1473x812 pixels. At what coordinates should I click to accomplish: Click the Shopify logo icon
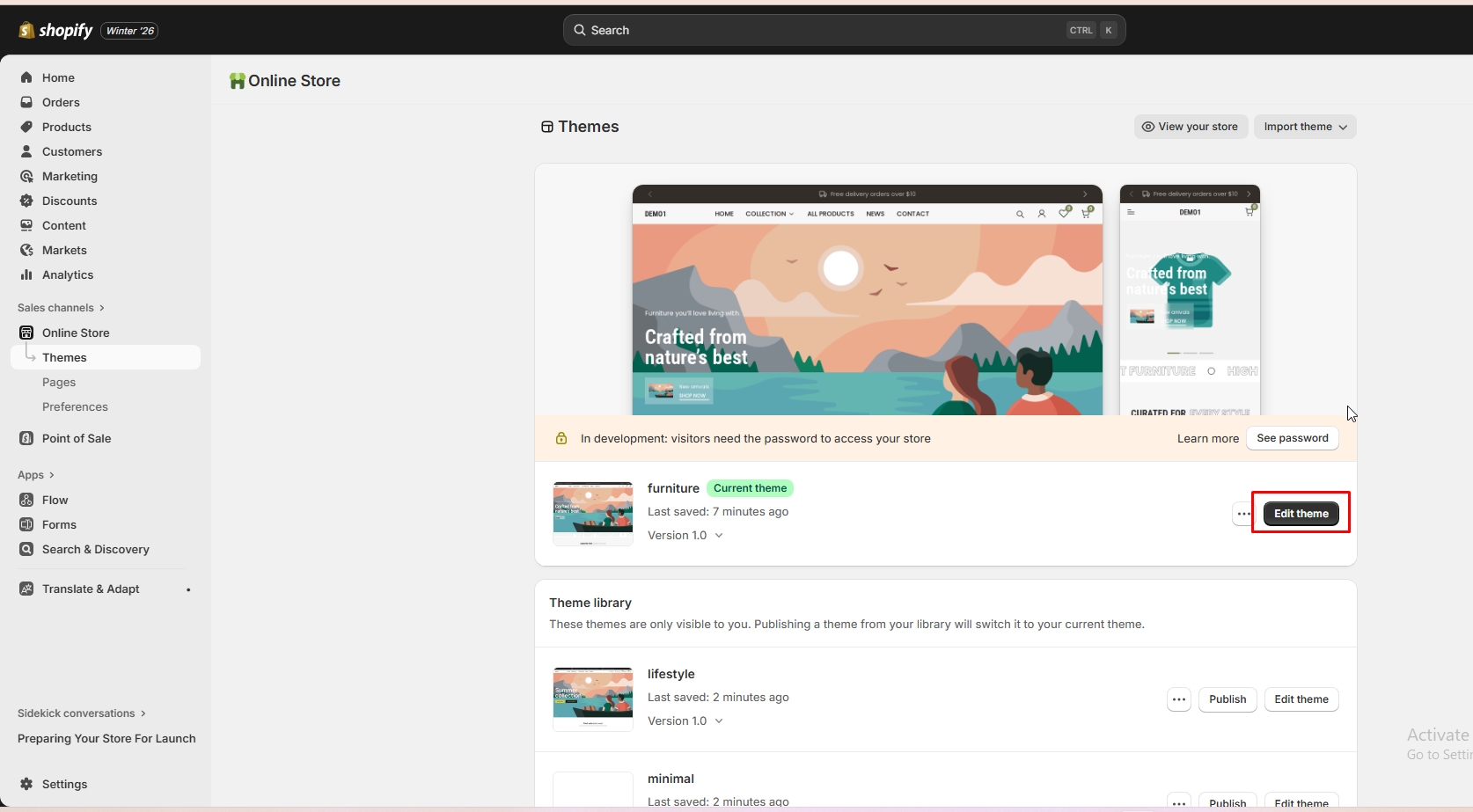26,31
